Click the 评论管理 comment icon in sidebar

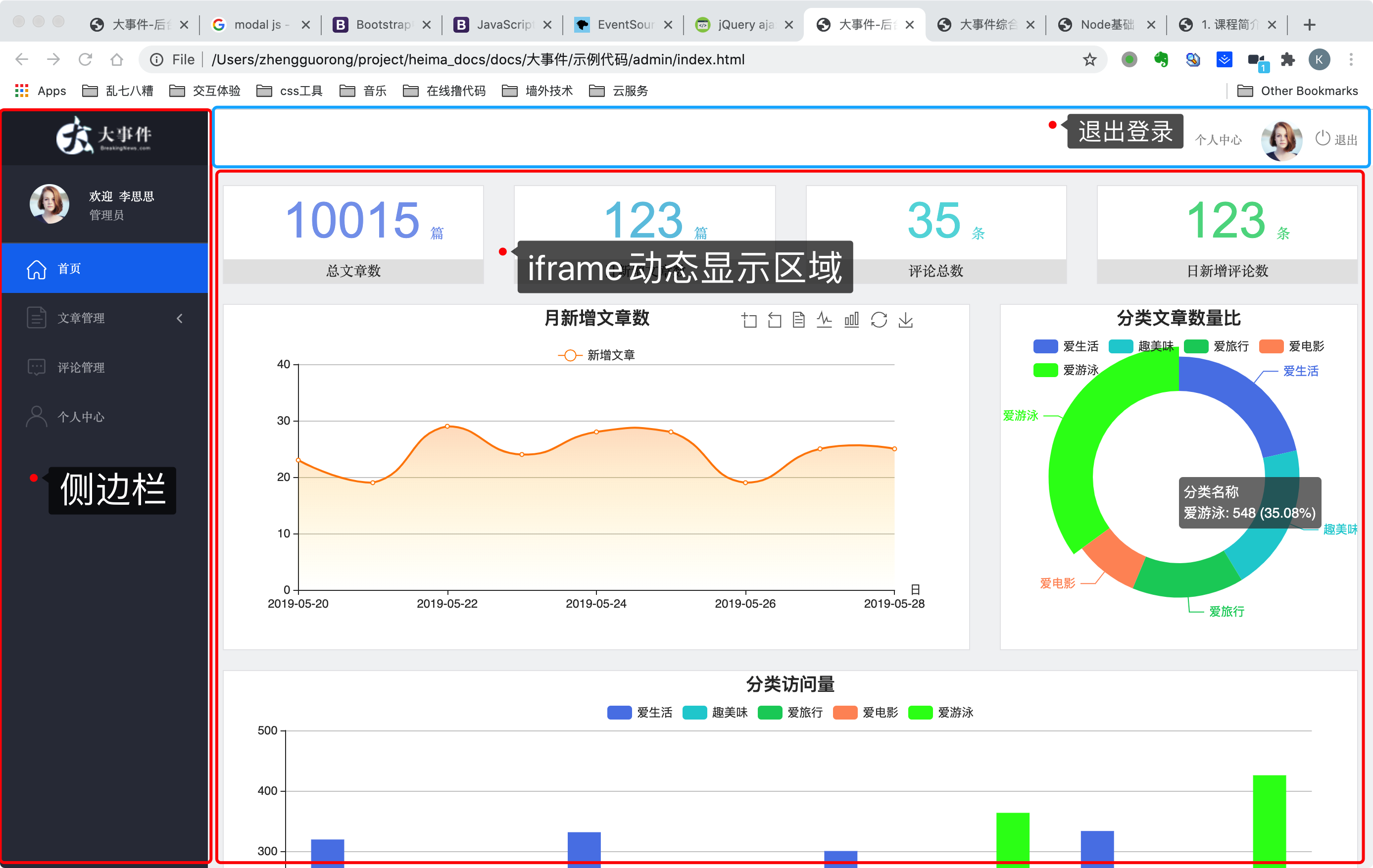click(x=37, y=367)
